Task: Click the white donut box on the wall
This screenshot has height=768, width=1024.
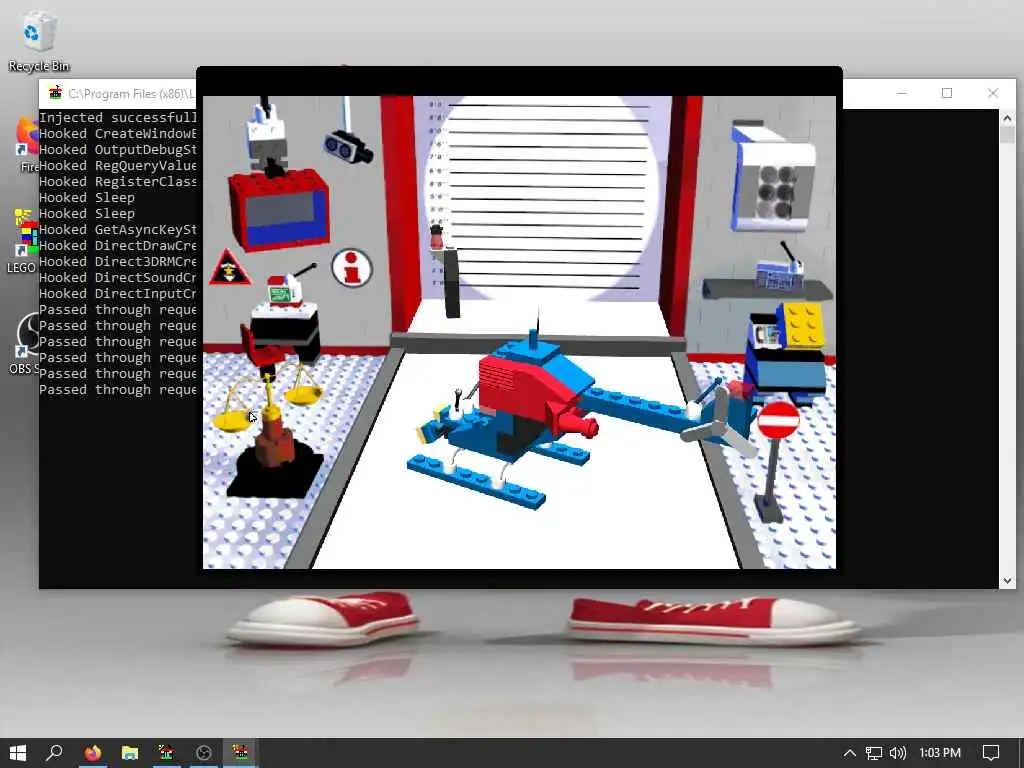Action: click(773, 179)
